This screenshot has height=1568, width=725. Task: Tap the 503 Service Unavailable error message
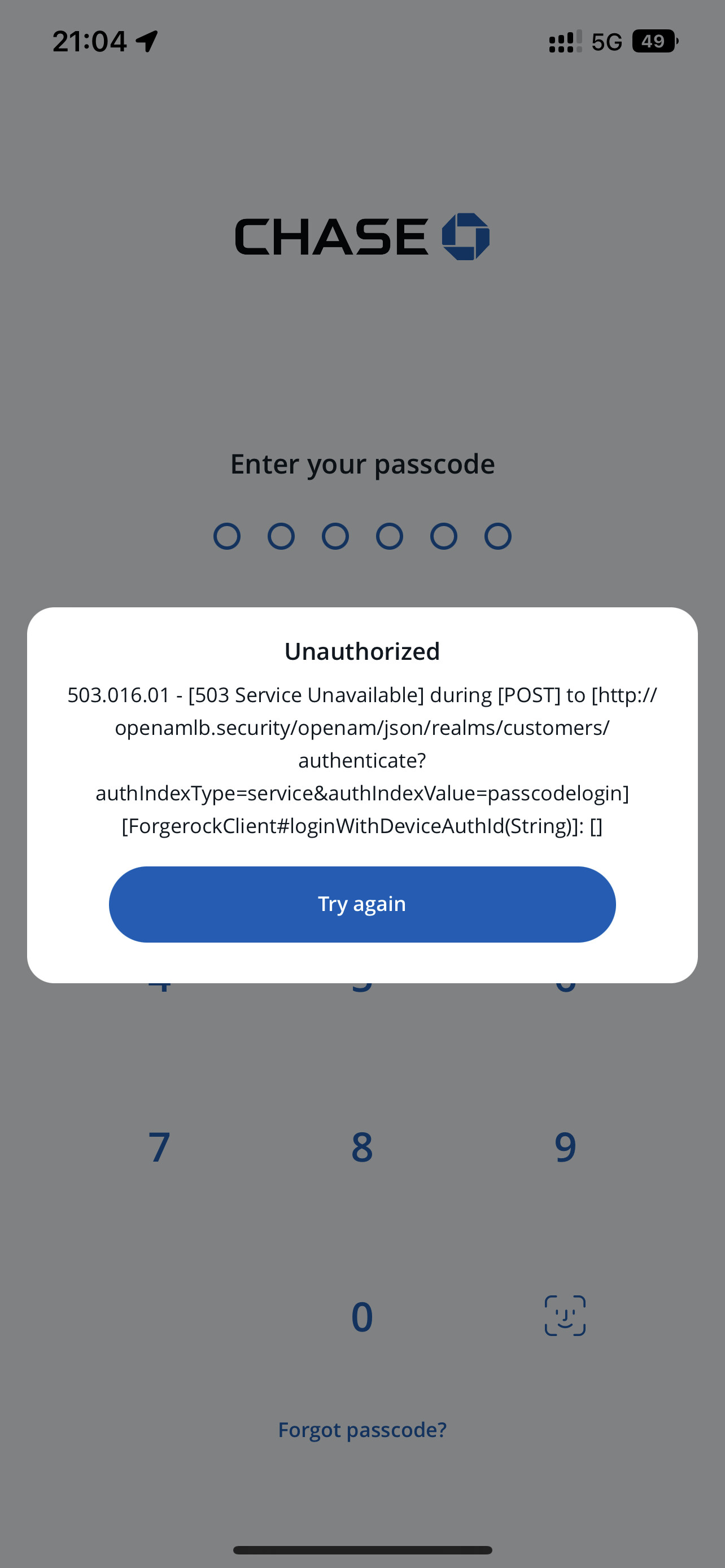point(362,760)
